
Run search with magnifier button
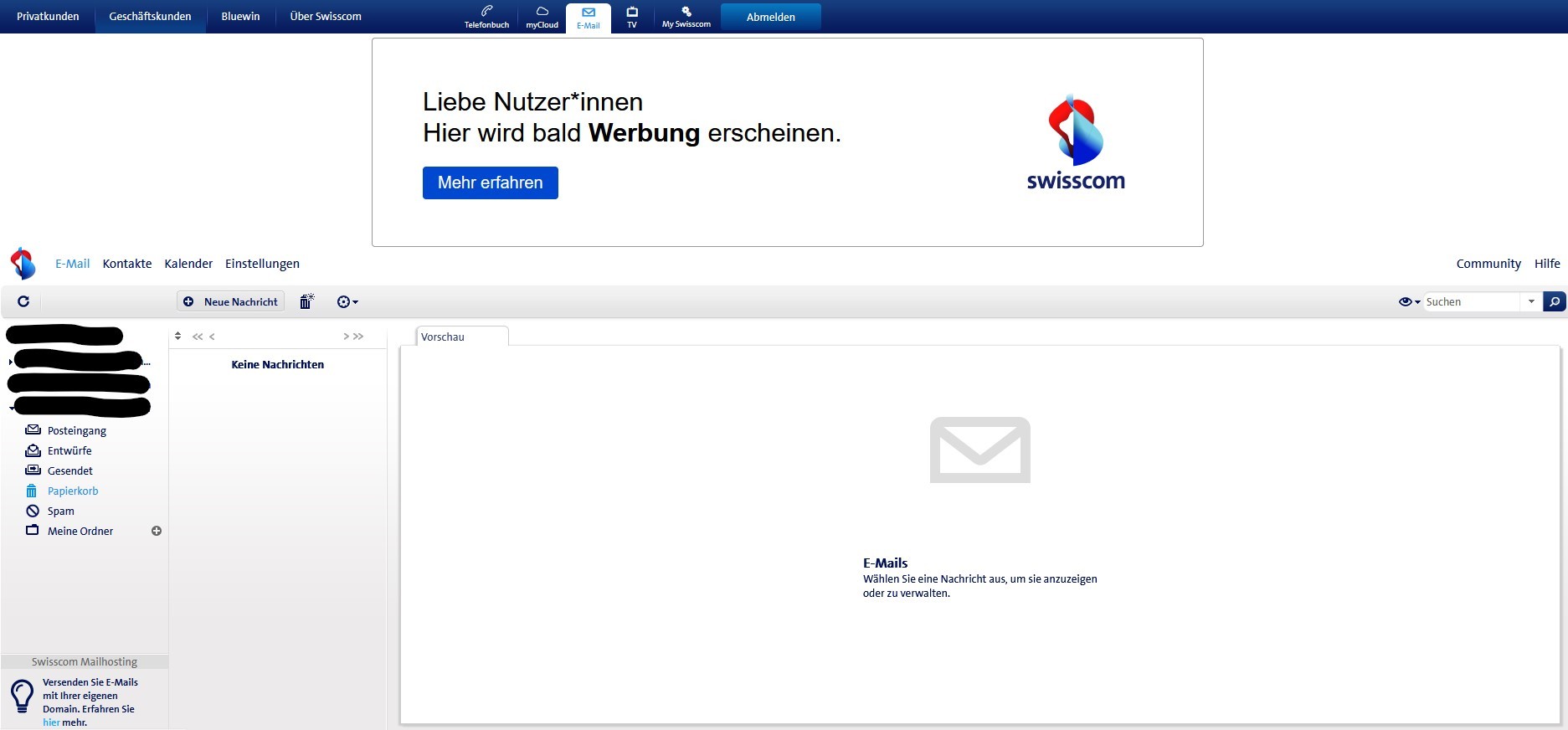1554,301
